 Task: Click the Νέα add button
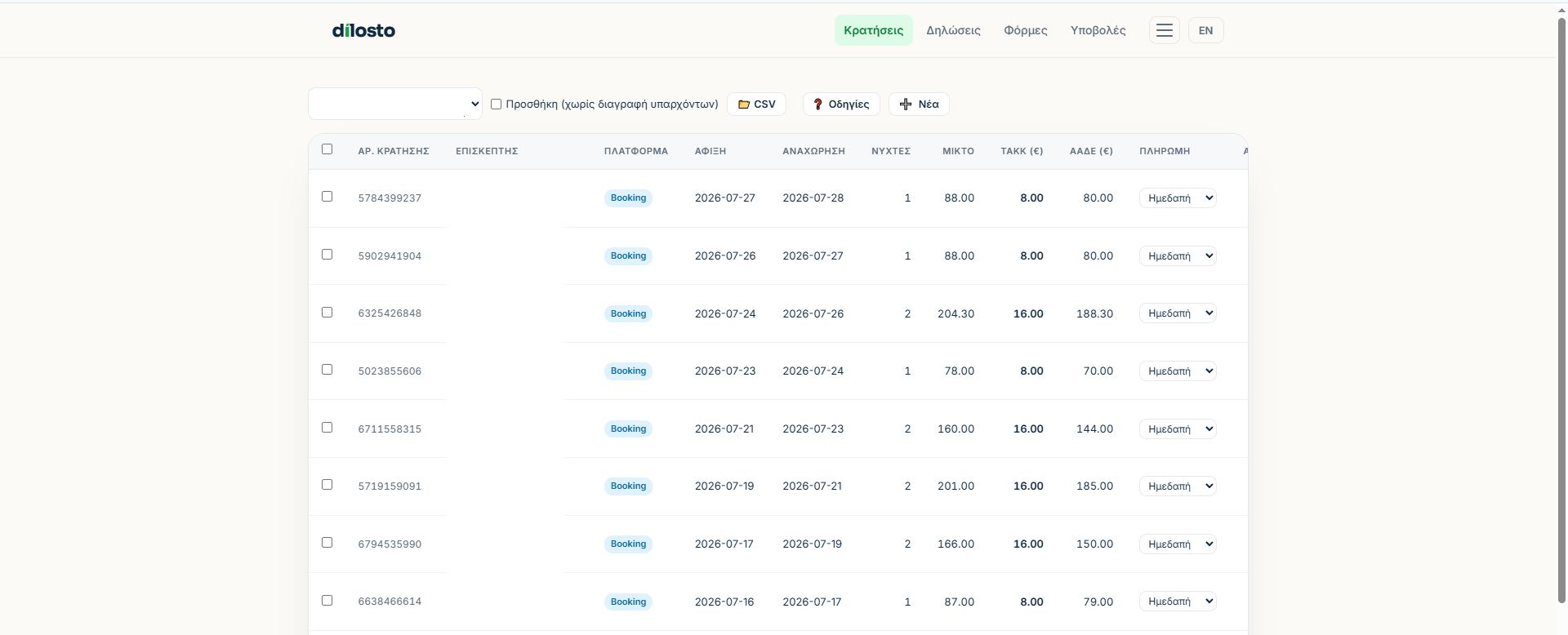coord(919,104)
